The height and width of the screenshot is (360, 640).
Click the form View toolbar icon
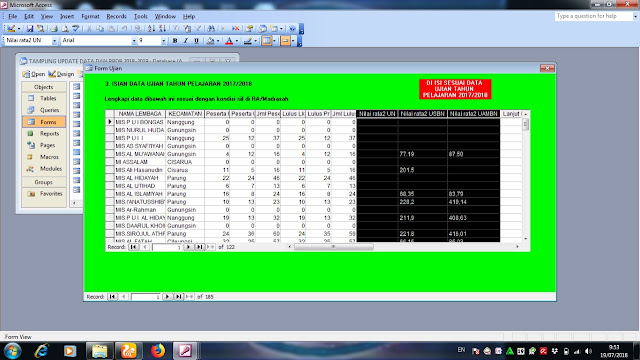pyautogui.click(x=11, y=29)
